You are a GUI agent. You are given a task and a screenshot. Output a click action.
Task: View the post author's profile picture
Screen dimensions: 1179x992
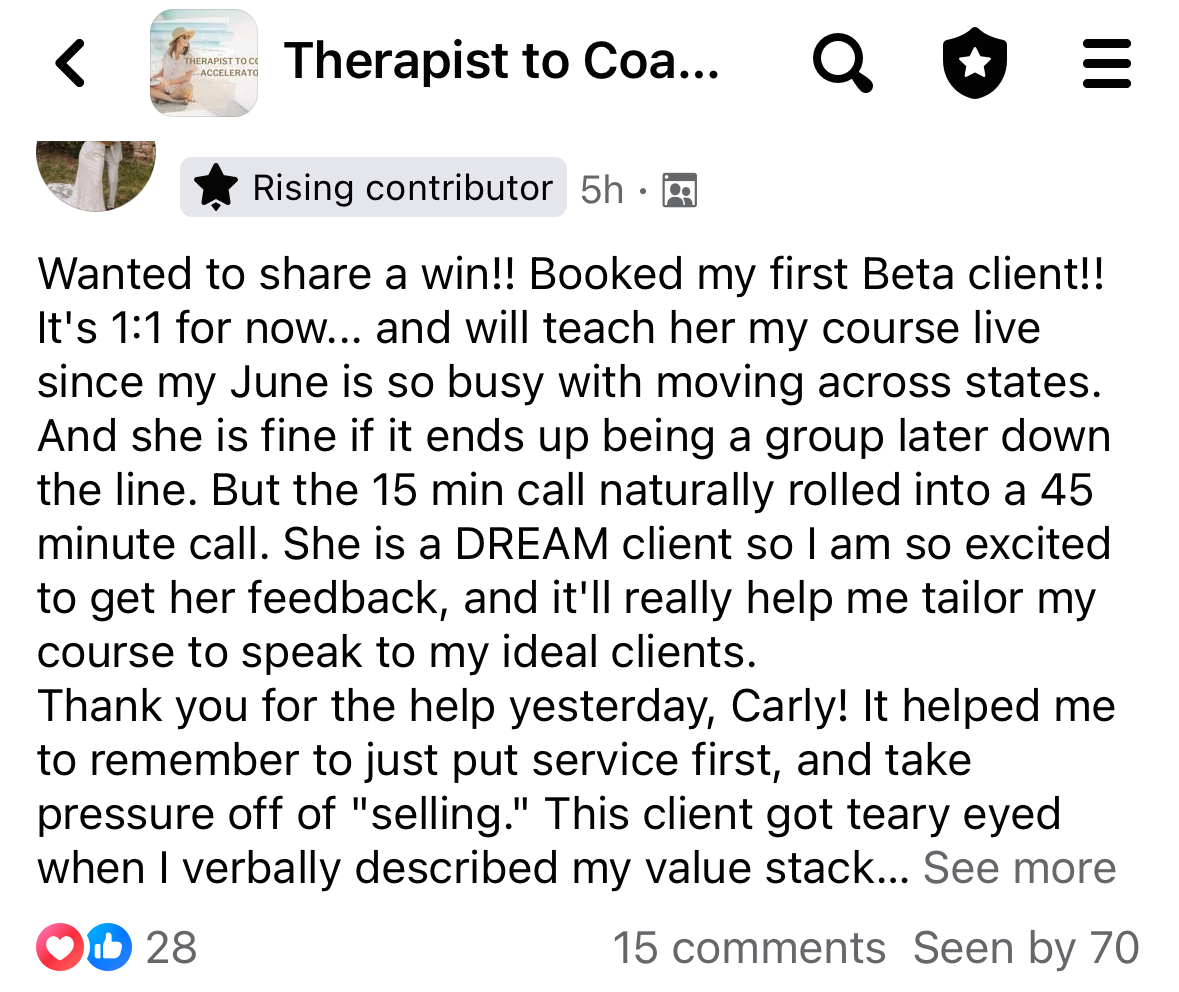pos(96,171)
